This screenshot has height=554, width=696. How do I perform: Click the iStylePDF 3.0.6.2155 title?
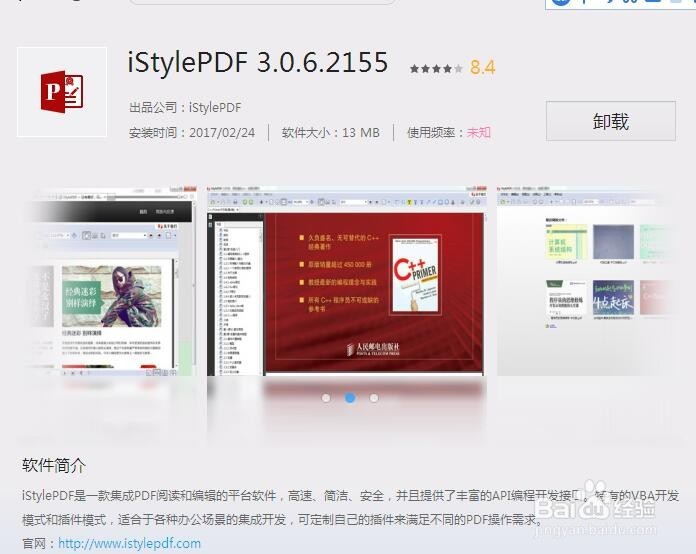tap(258, 62)
